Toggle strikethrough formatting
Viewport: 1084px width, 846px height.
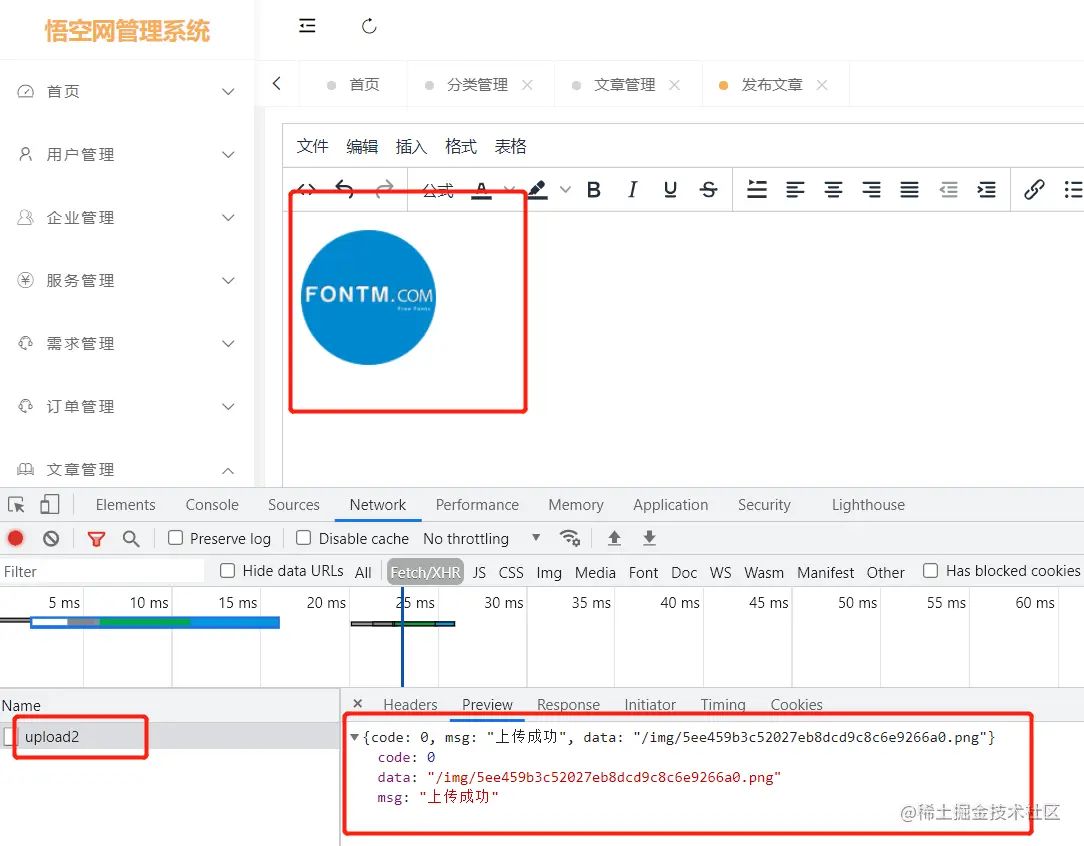(709, 189)
